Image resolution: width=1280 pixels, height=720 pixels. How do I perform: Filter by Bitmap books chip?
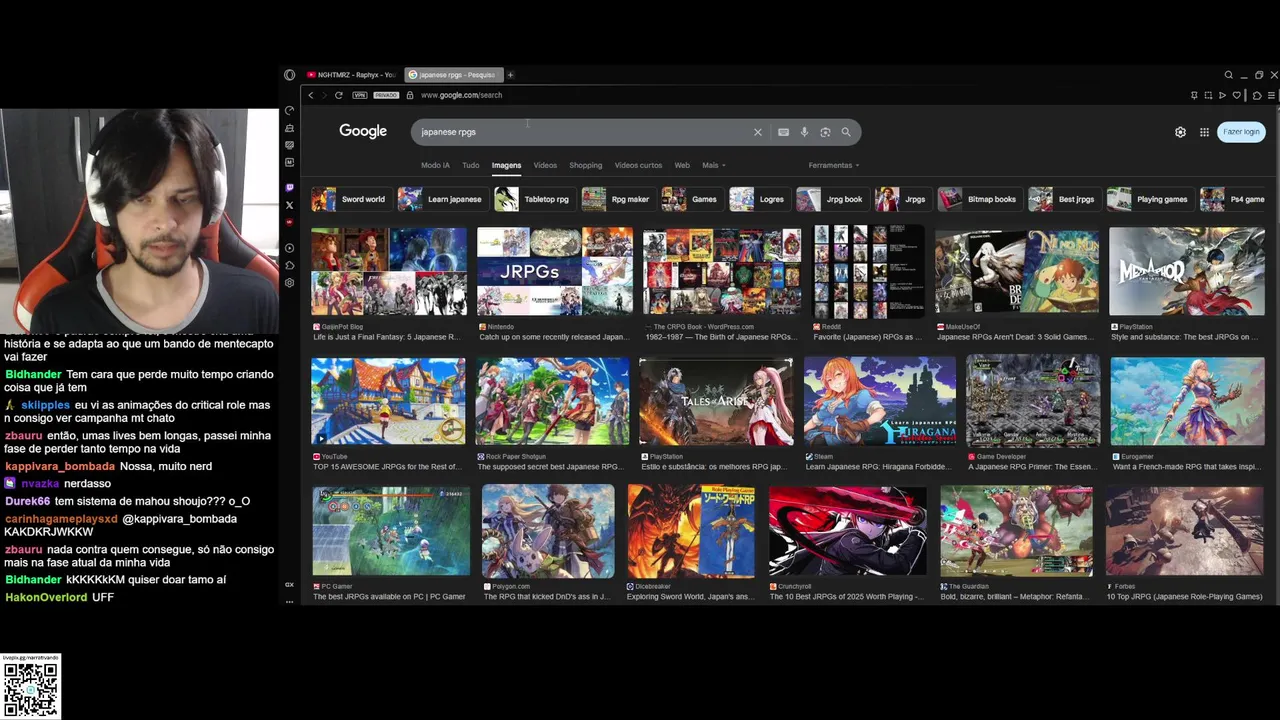coord(978,199)
